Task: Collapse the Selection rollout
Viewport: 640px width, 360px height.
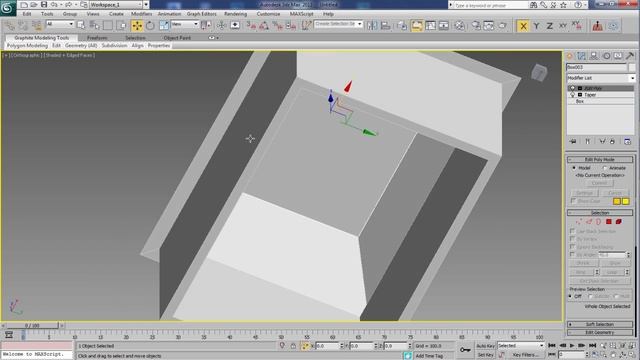Action: coord(600,213)
